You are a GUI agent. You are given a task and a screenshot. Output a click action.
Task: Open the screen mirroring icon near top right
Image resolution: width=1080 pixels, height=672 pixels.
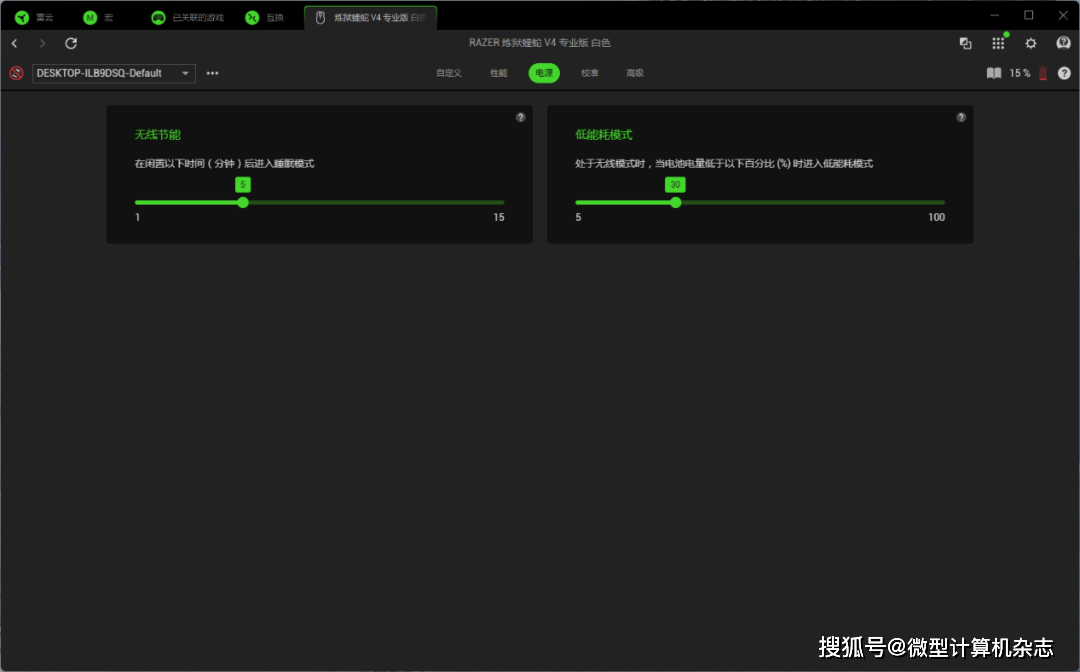click(964, 43)
